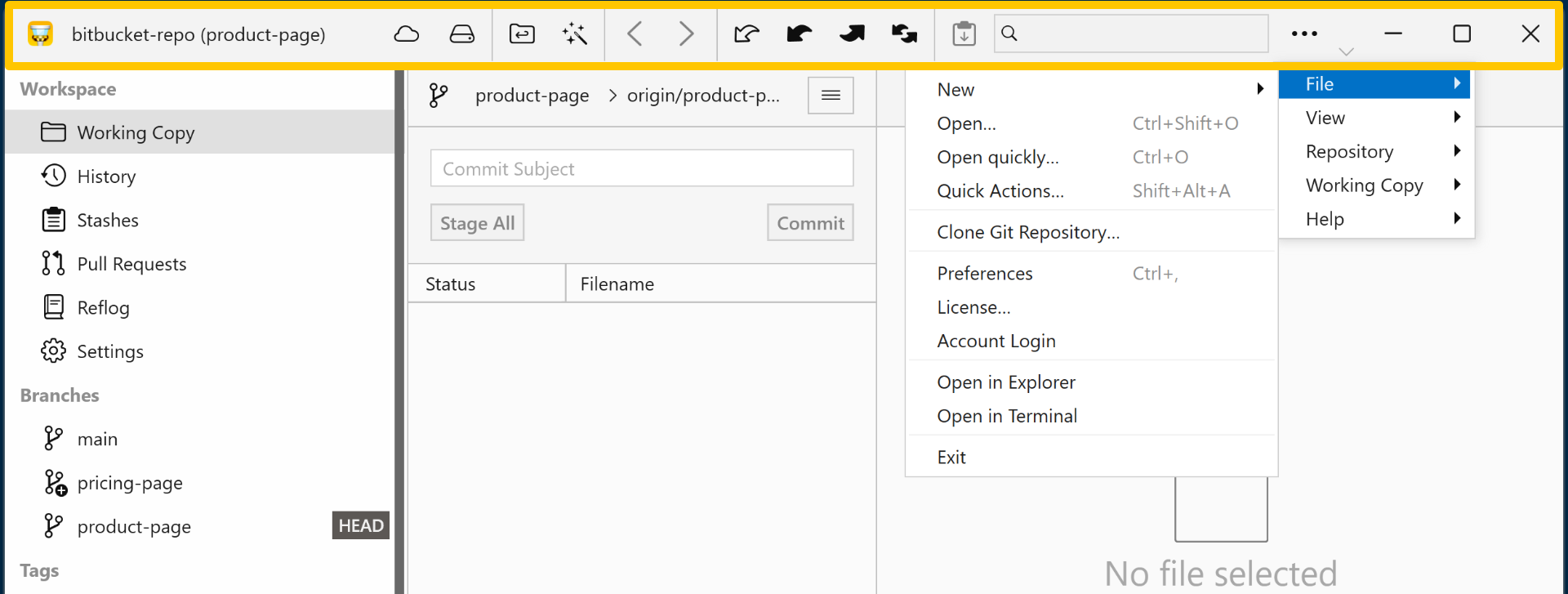Select the pricing-page branch
The height and width of the screenshot is (594, 1568).
[130, 484]
